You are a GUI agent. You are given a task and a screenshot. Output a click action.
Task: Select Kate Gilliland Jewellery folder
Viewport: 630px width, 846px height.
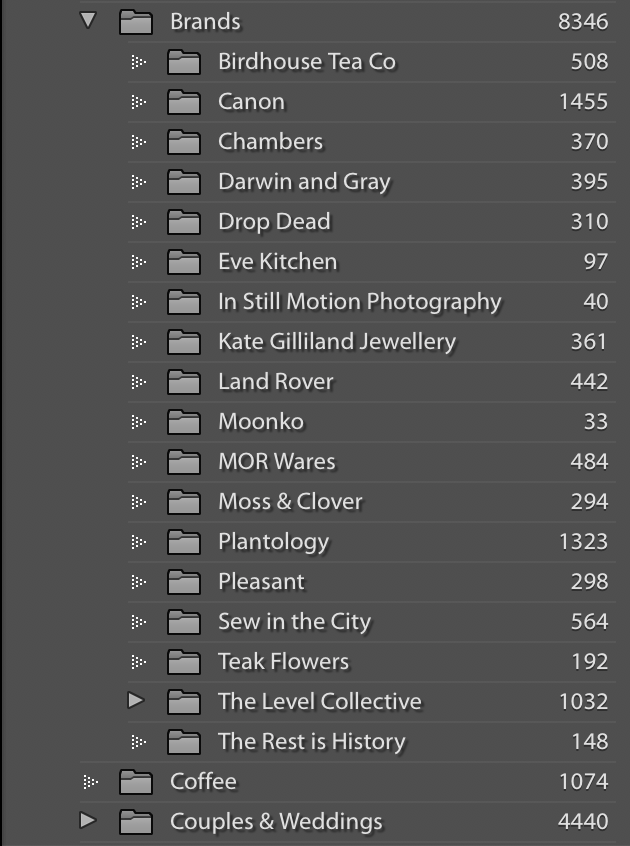coord(337,342)
